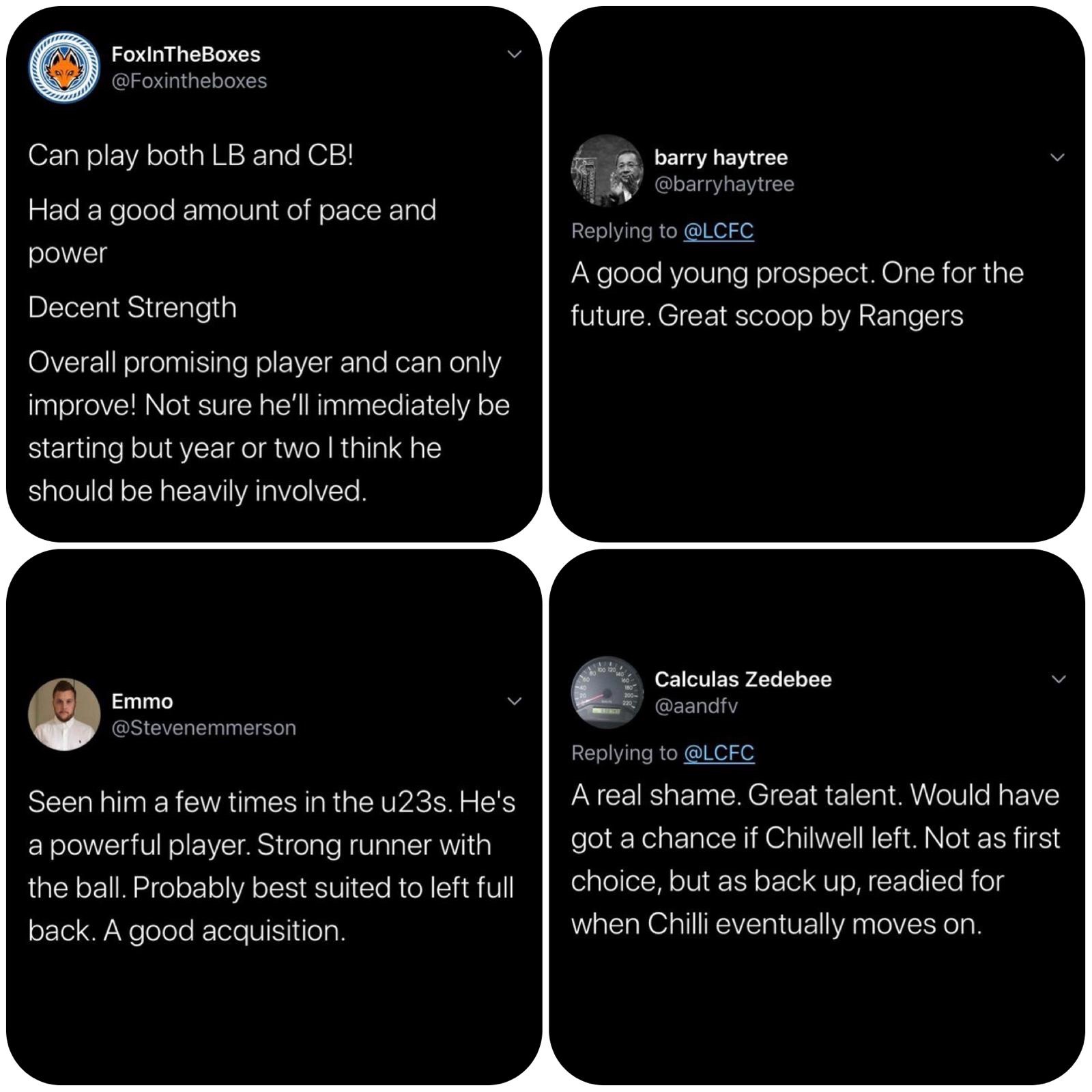
Task: Click the tweet text "A good young prospect"
Action: click(796, 294)
